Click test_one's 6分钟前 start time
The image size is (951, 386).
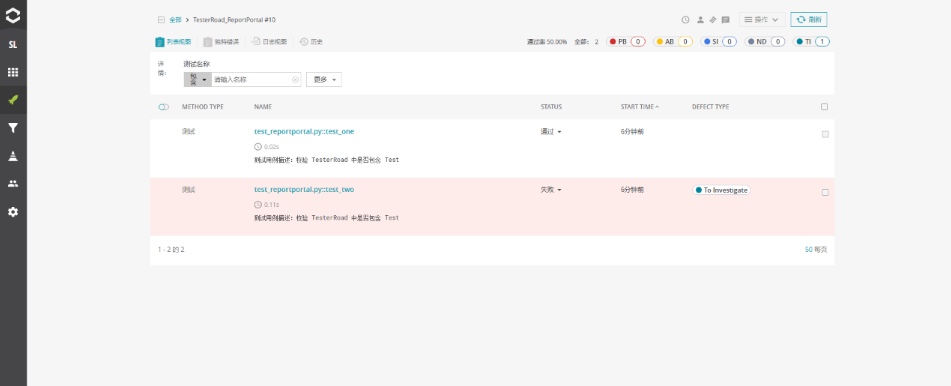point(632,132)
